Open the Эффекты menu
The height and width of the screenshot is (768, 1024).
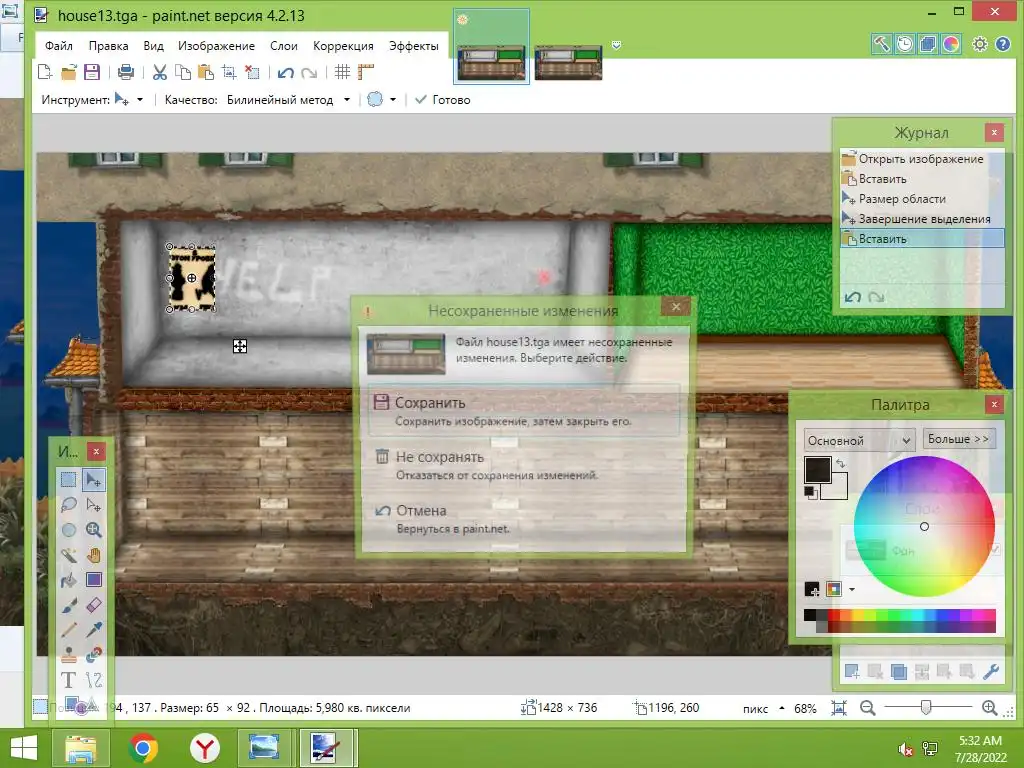pyautogui.click(x=413, y=46)
